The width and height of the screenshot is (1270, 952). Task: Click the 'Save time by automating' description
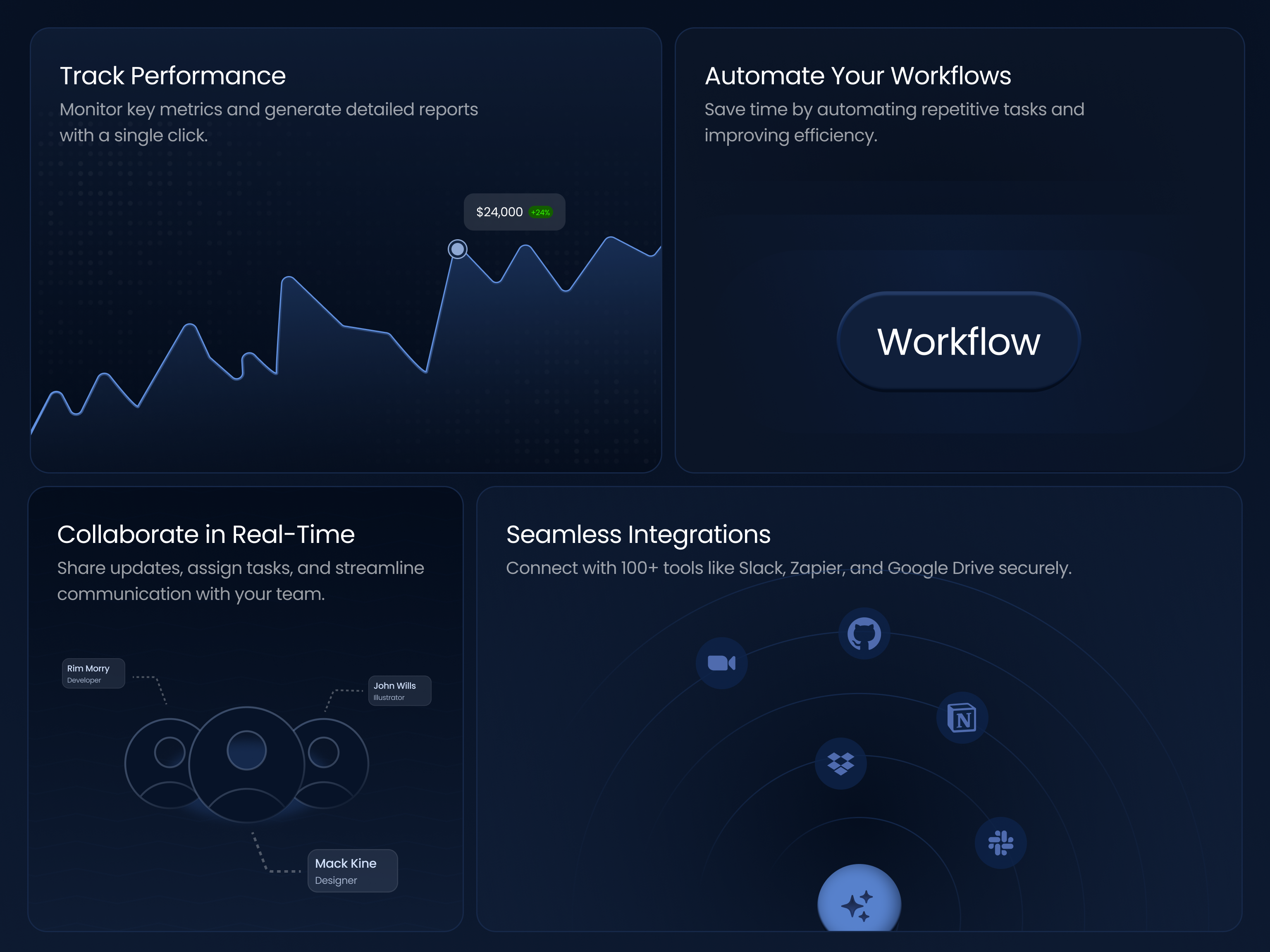(895, 122)
